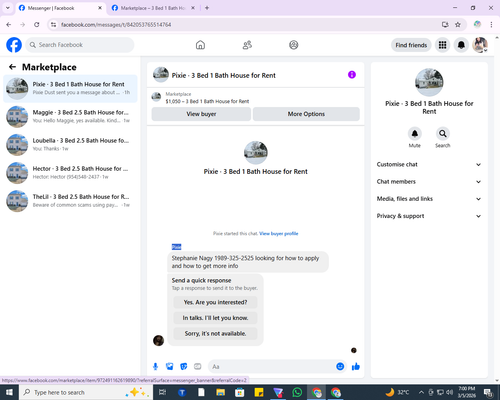Open the Hector conversation

tap(70, 173)
